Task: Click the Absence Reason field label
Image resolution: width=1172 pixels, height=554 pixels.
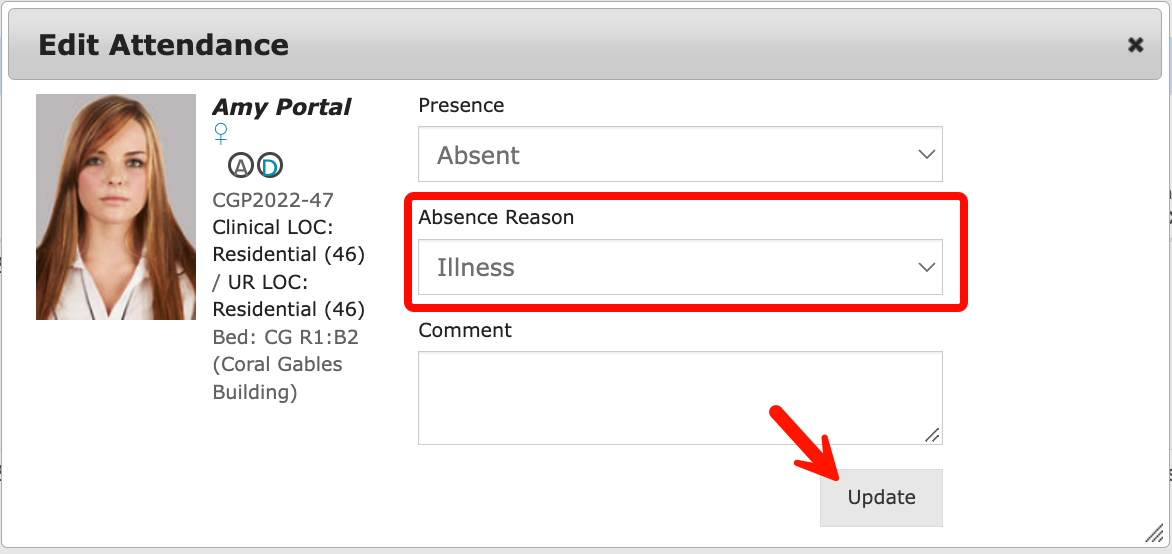Action: (496, 217)
